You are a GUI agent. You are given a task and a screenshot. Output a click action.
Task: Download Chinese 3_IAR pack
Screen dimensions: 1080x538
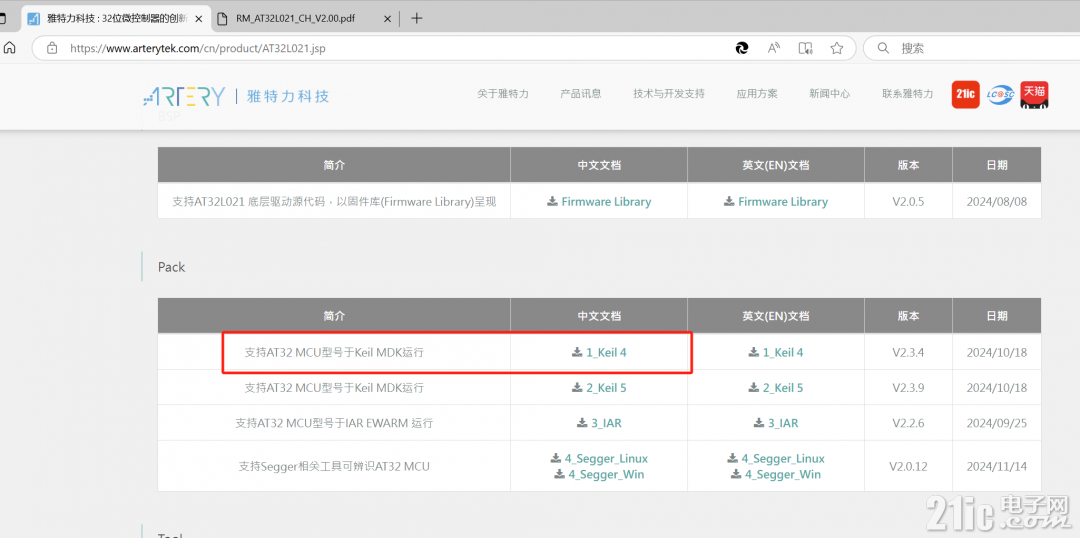[x=599, y=423]
